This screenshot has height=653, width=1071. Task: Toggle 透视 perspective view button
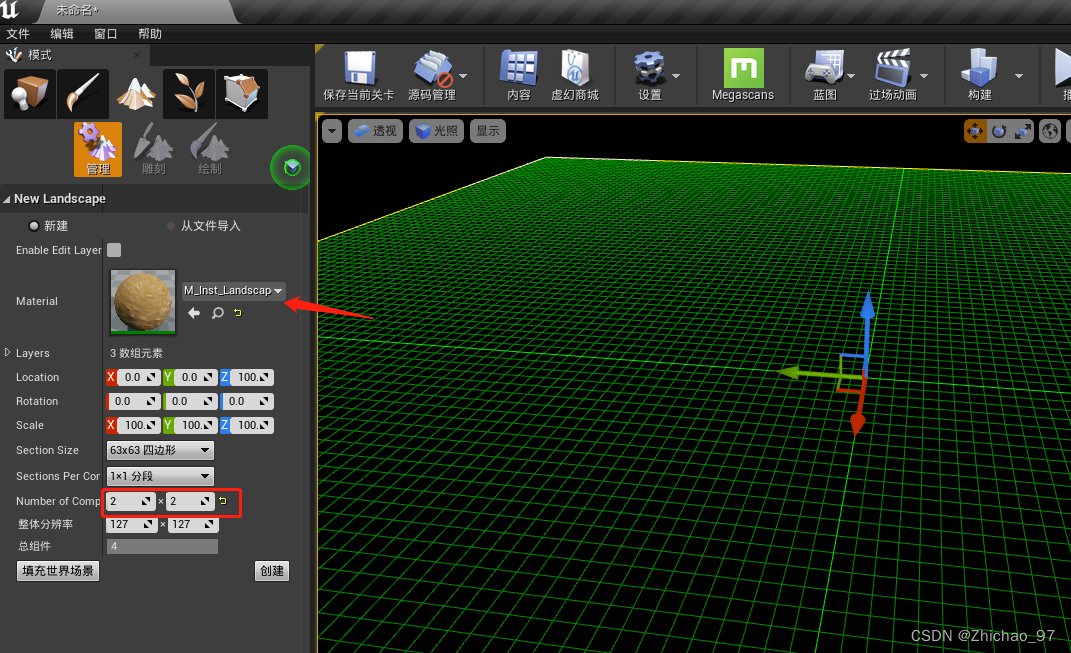click(x=376, y=131)
